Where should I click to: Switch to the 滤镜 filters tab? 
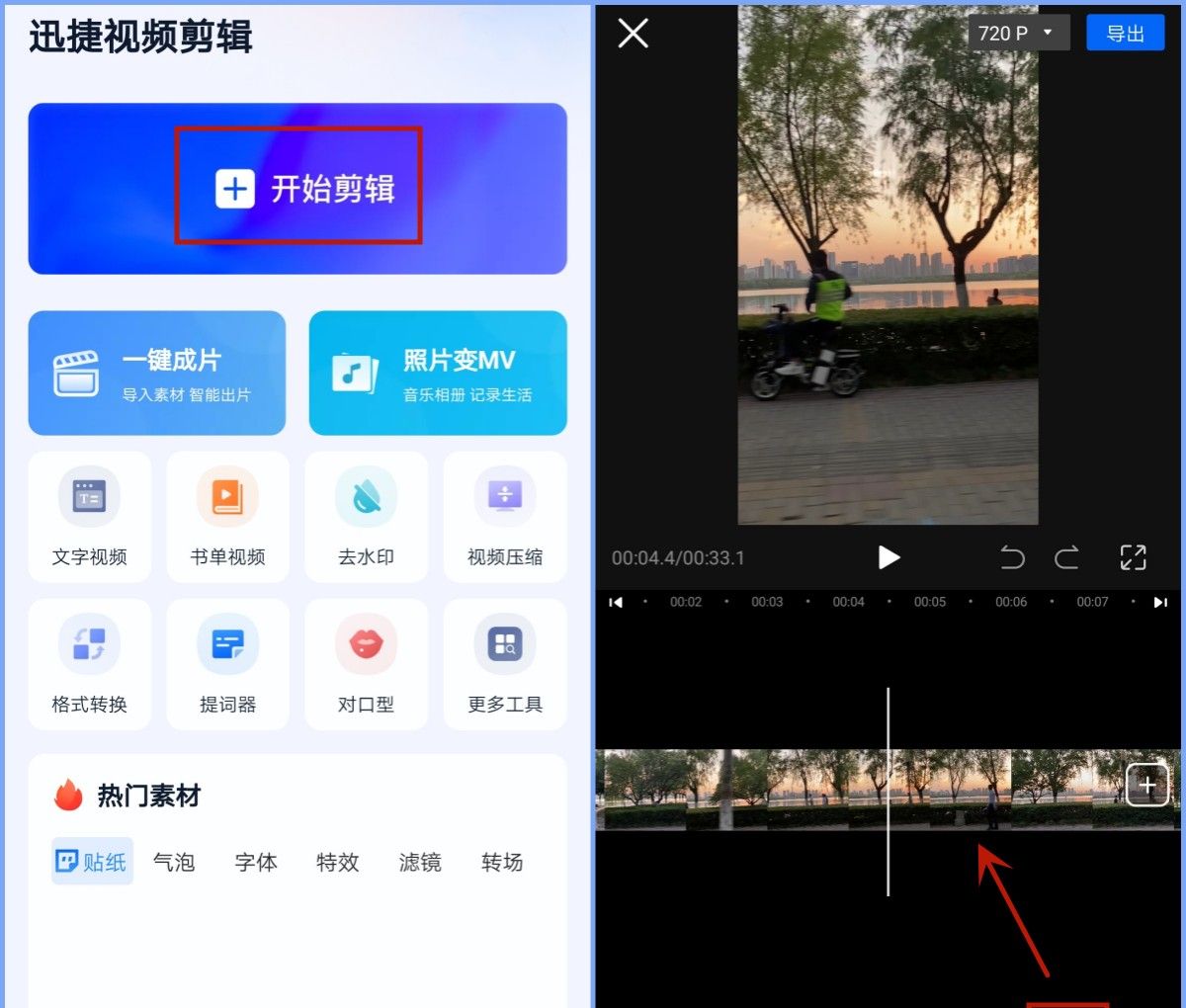tap(419, 862)
